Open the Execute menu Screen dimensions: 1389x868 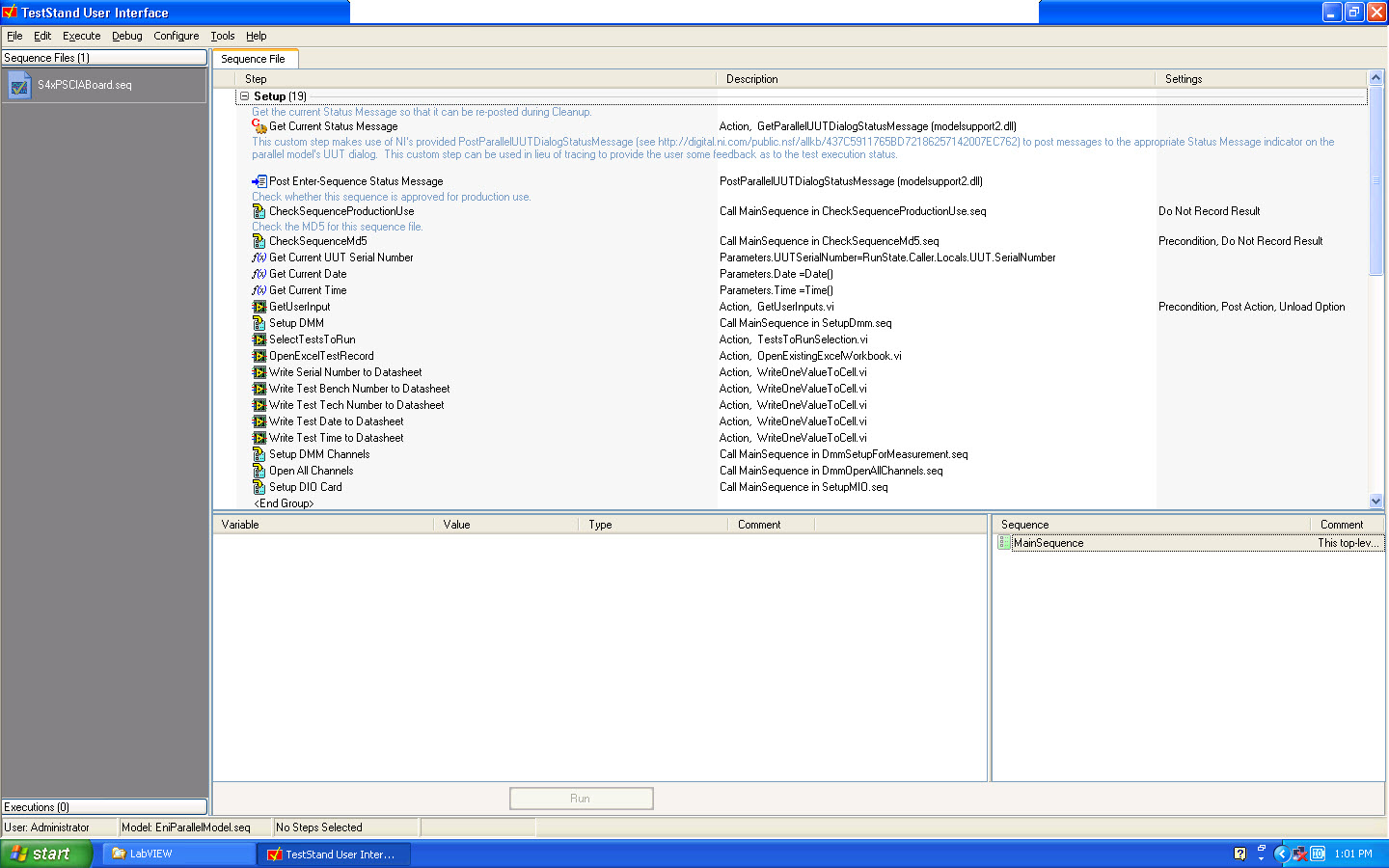point(81,36)
